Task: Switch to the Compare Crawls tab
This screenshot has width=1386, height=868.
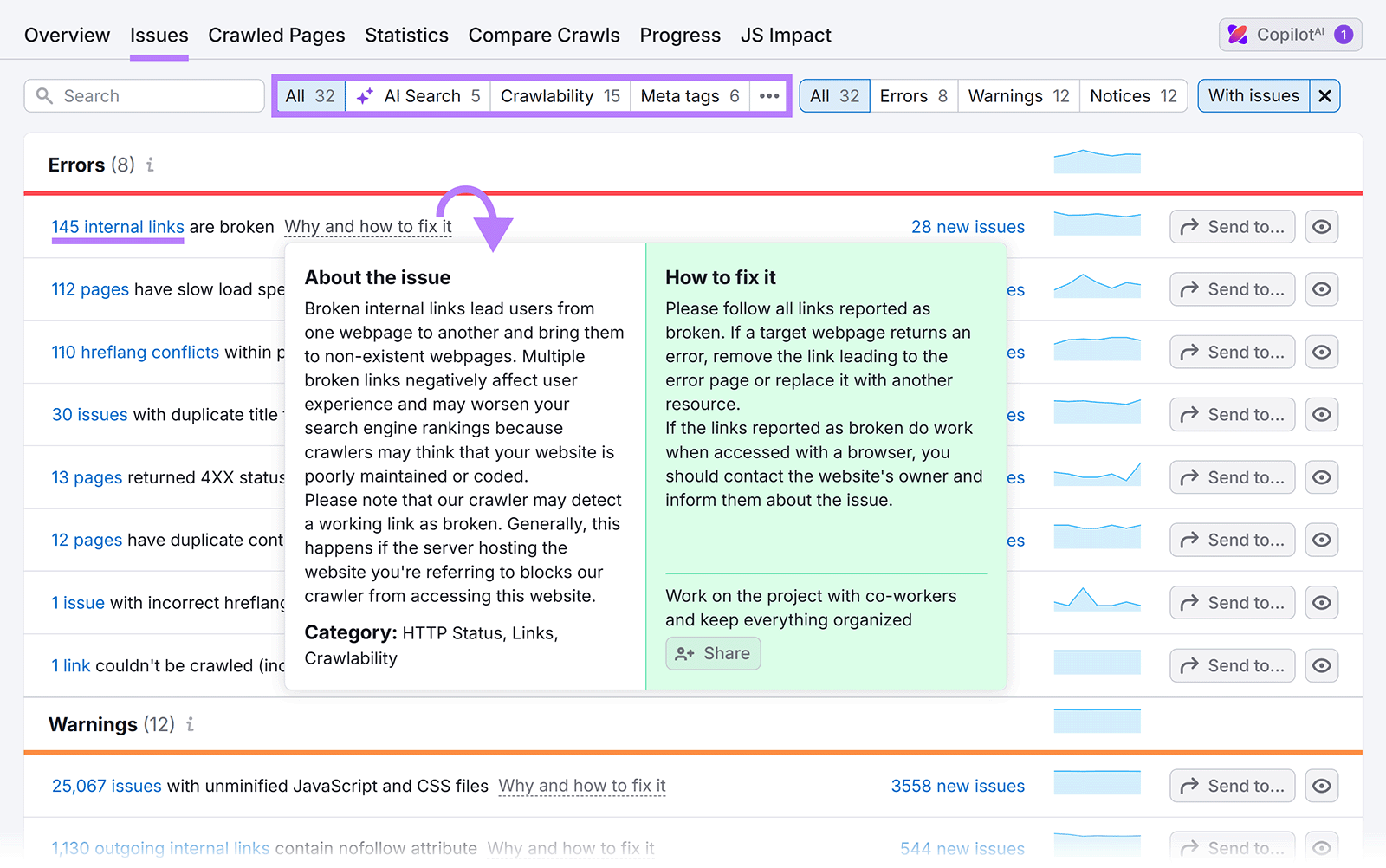Action: [x=544, y=35]
